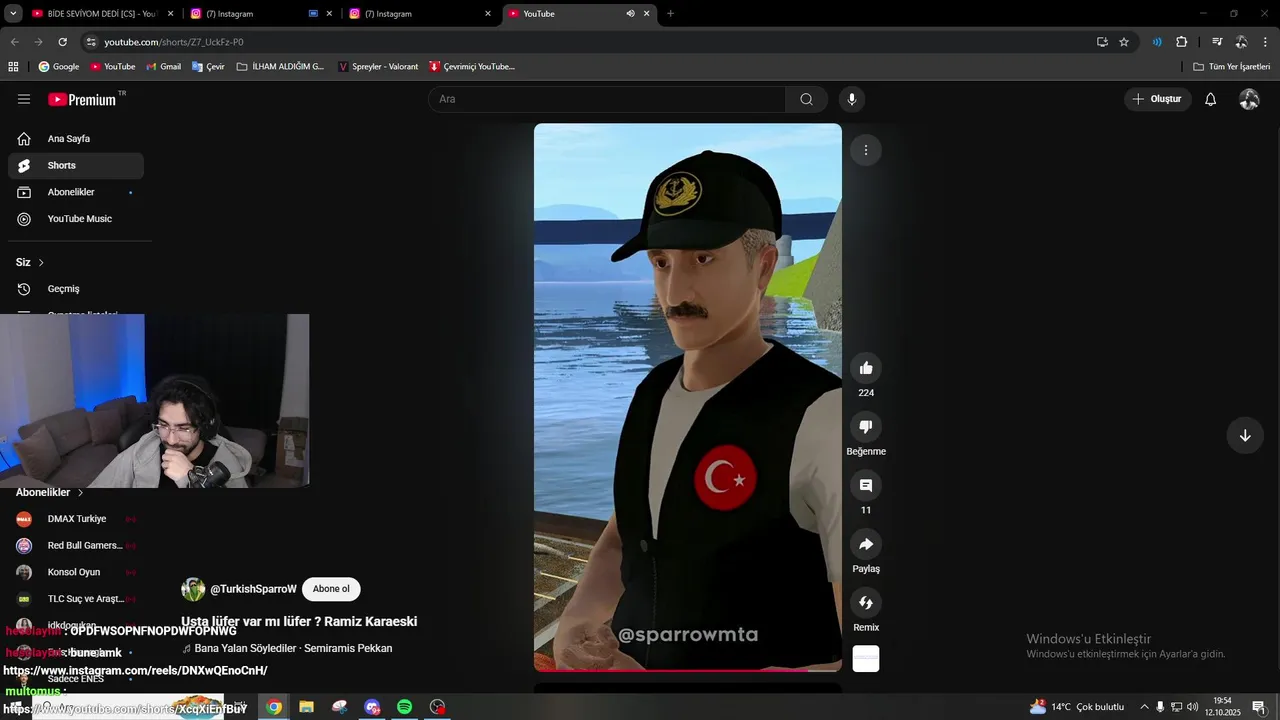Click the search magnifier button
The height and width of the screenshot is (720, 1280).
pyautogui.click(x=806, y=99)
